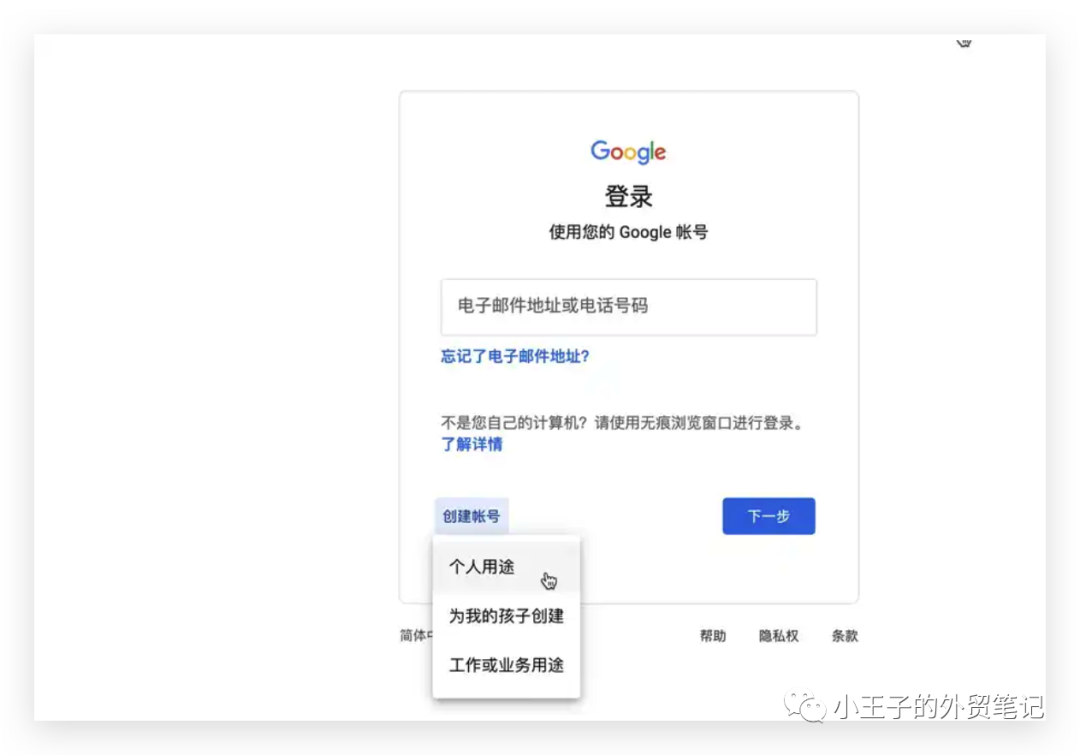Image resolution: width=1080 pixels, height=755 pixels.
Task: Click the 创建帐号 button
Action: click(472, 516)
